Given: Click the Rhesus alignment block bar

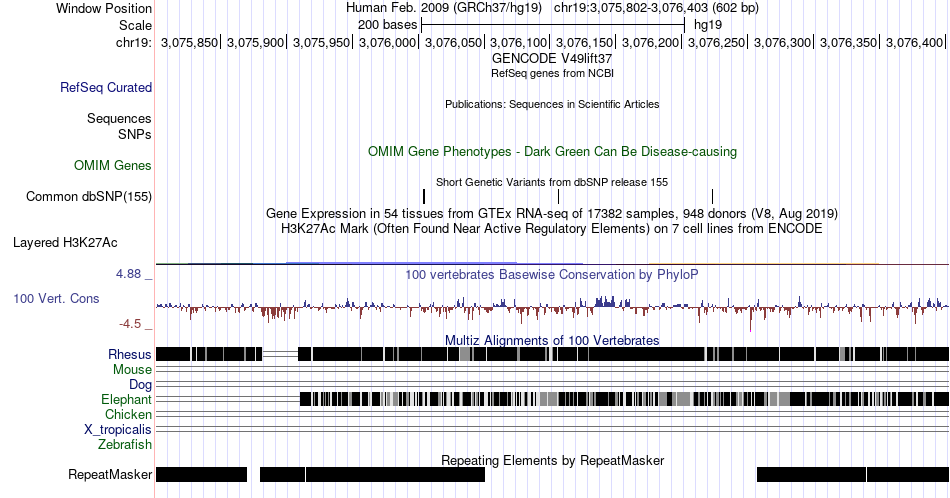Looking at the screenshot, I should (x=552, y=354).
